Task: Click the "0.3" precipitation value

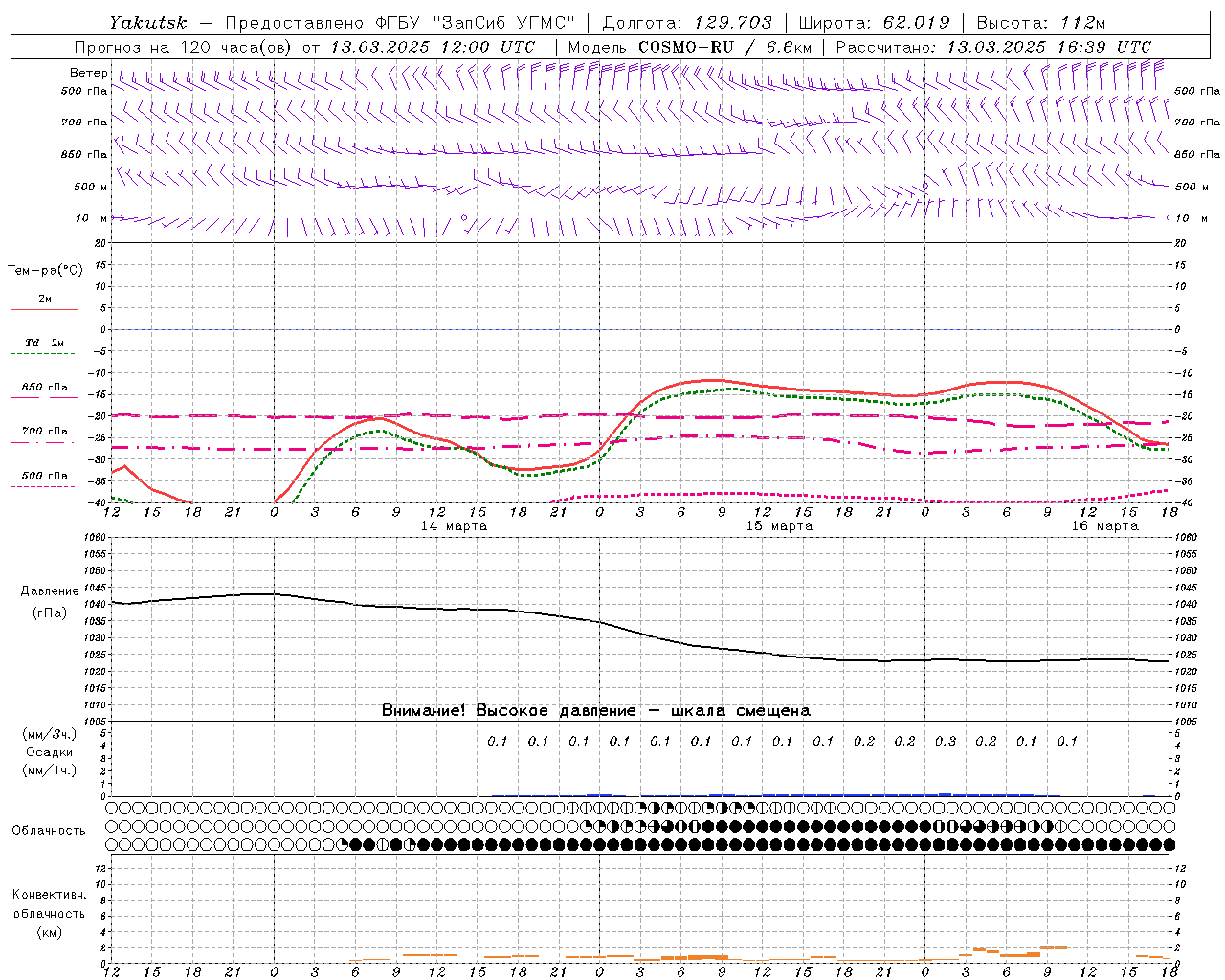Action: pyautogui.click(x=946, y=741)
